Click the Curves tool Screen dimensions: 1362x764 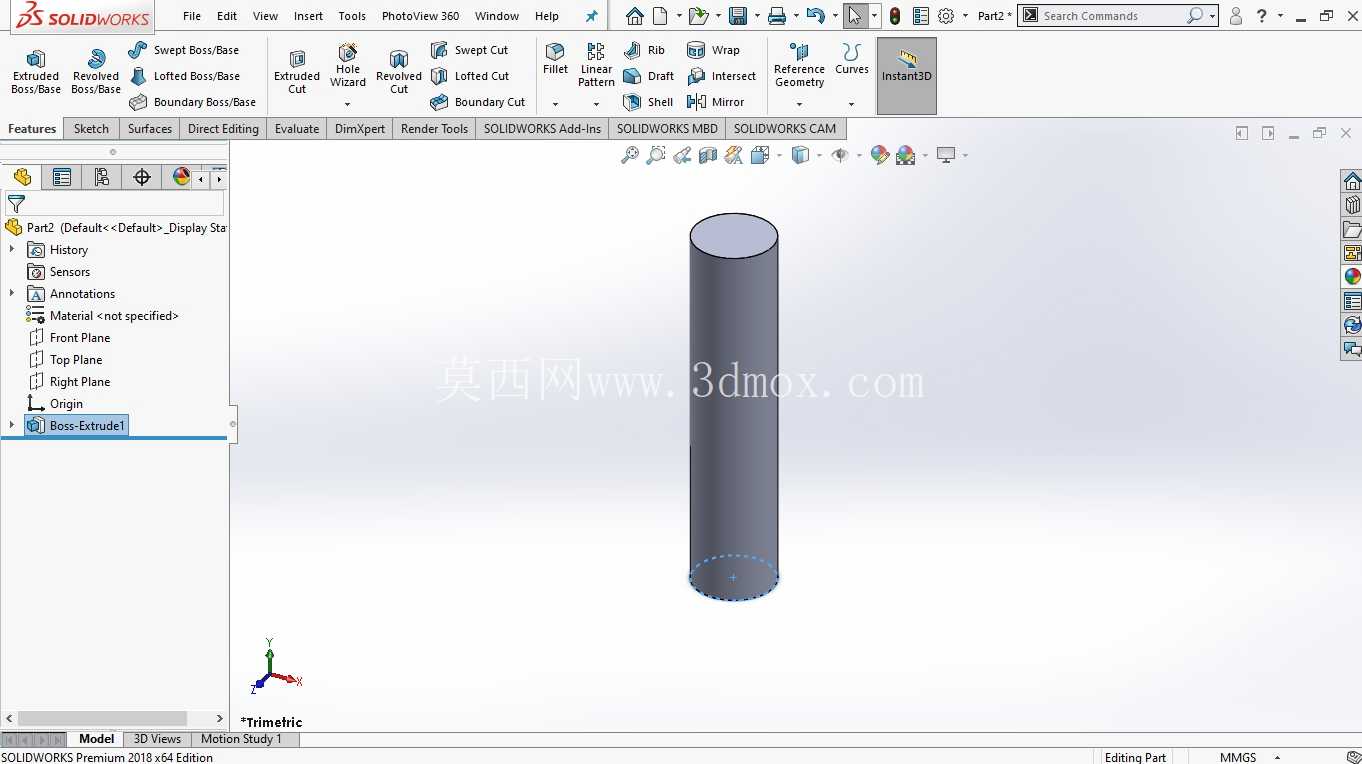click(x=852, y=59)
